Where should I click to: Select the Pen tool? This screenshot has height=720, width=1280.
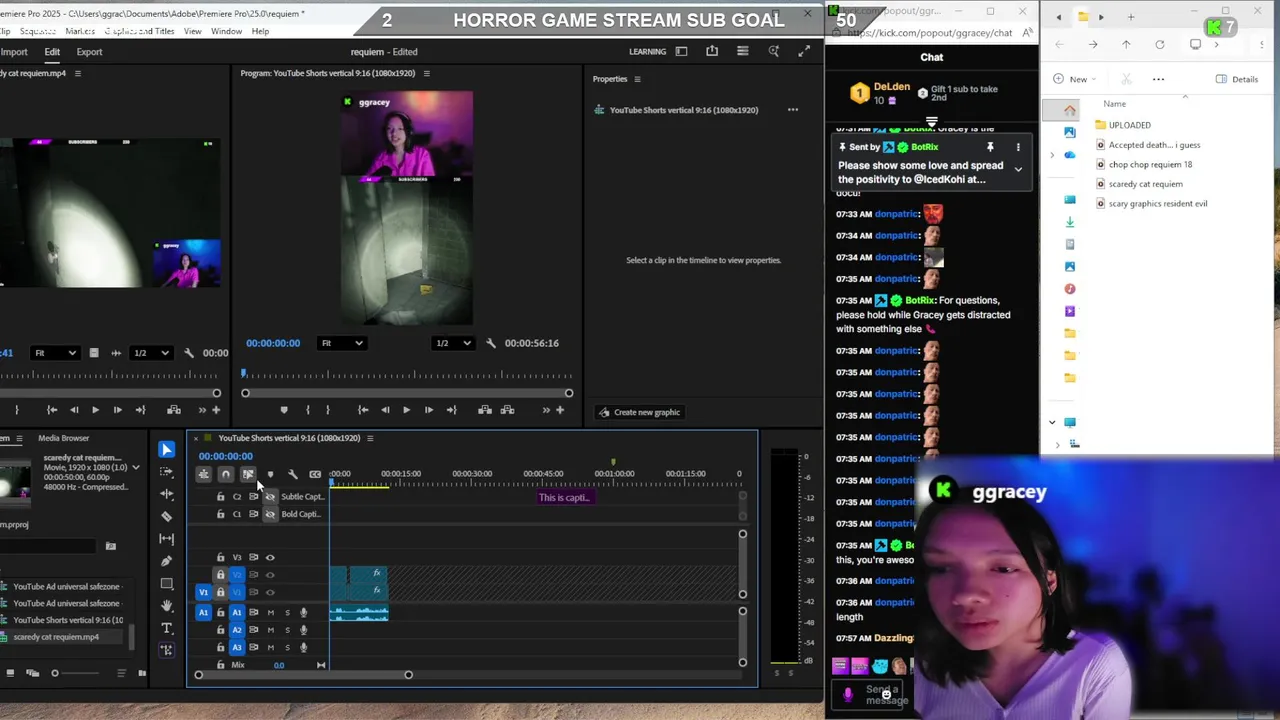pyautogui.click(x=166, y=560)
